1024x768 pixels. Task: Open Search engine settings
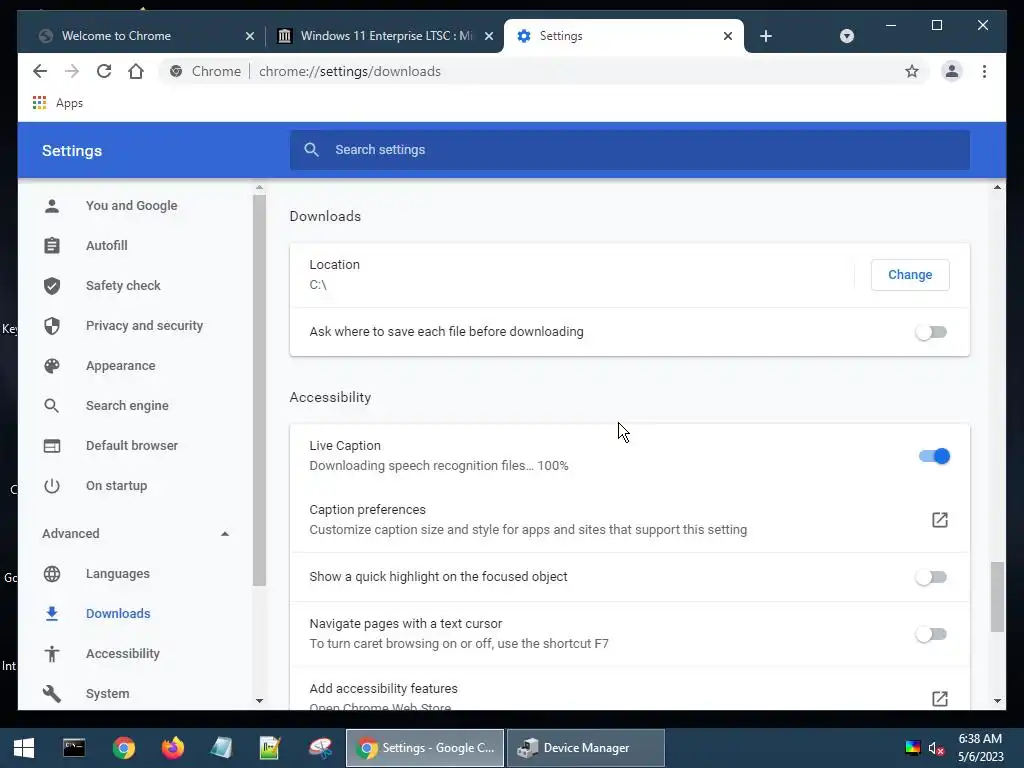click(127, 406)
